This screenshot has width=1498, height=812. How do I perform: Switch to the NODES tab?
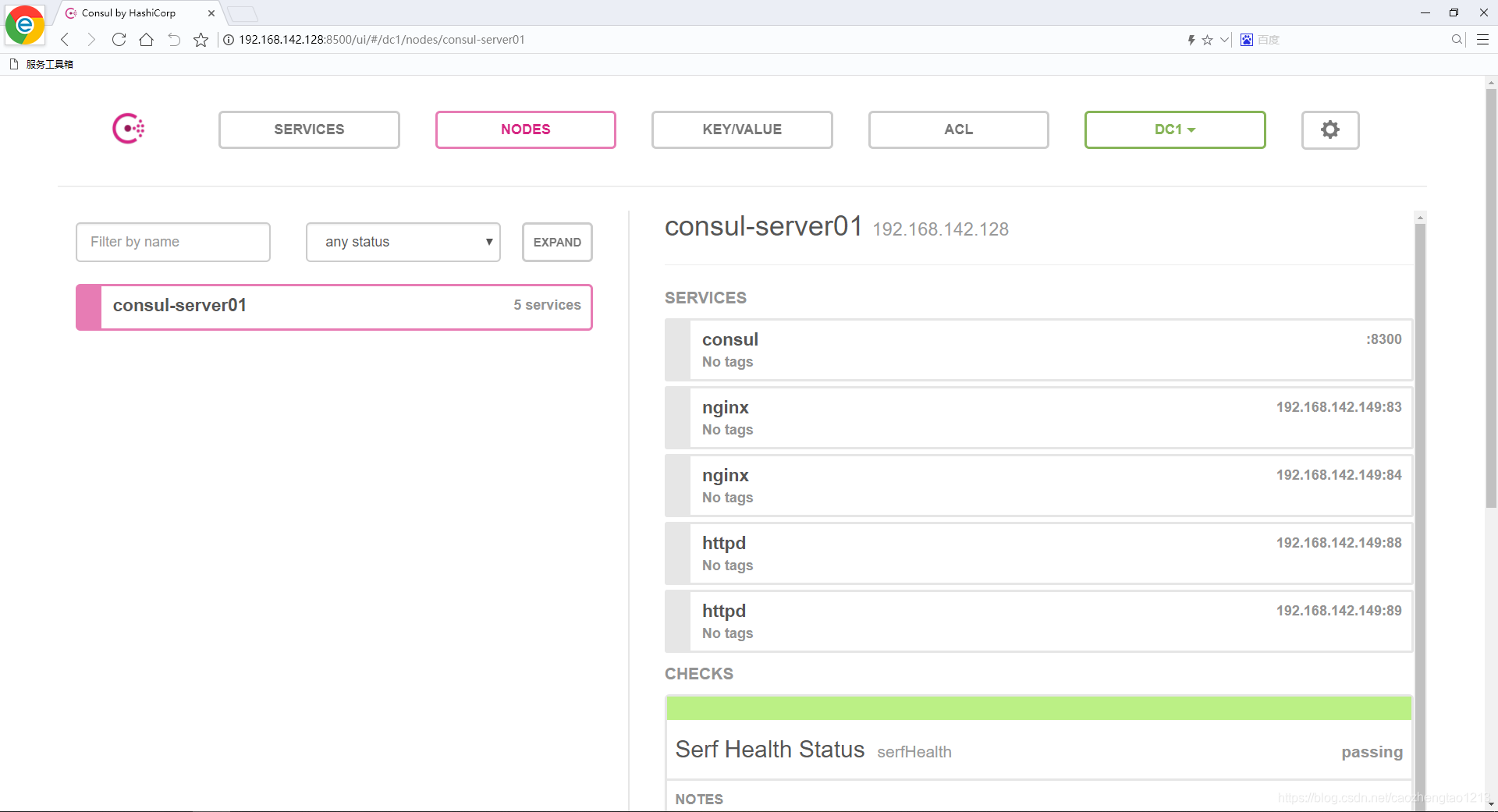(526, 129)
